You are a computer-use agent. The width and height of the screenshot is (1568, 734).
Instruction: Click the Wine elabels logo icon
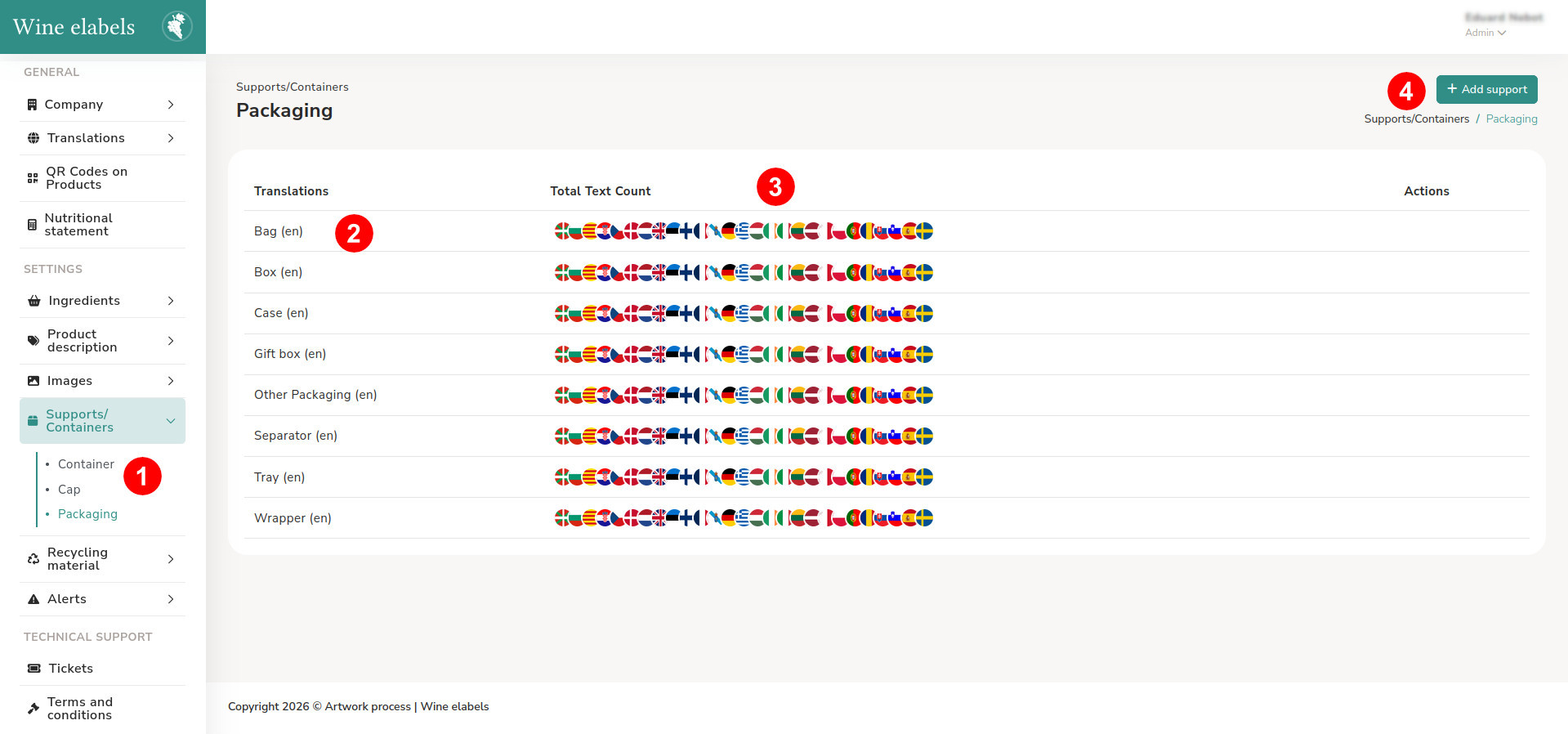tap(176, 26)
